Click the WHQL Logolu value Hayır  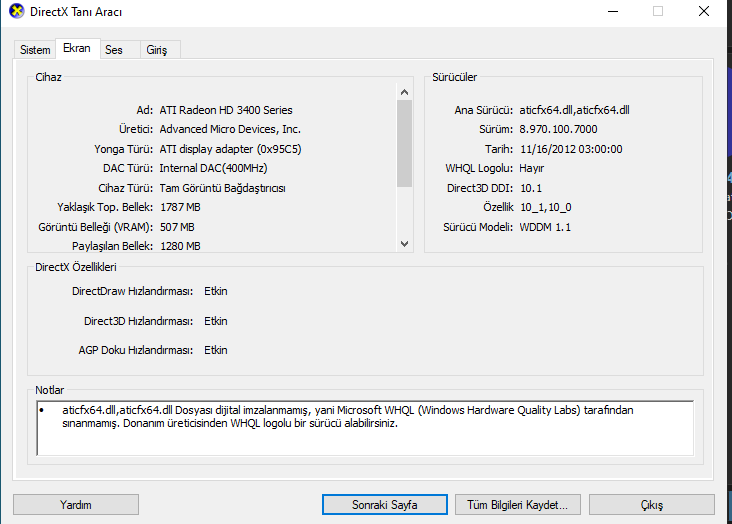[531, 168]
